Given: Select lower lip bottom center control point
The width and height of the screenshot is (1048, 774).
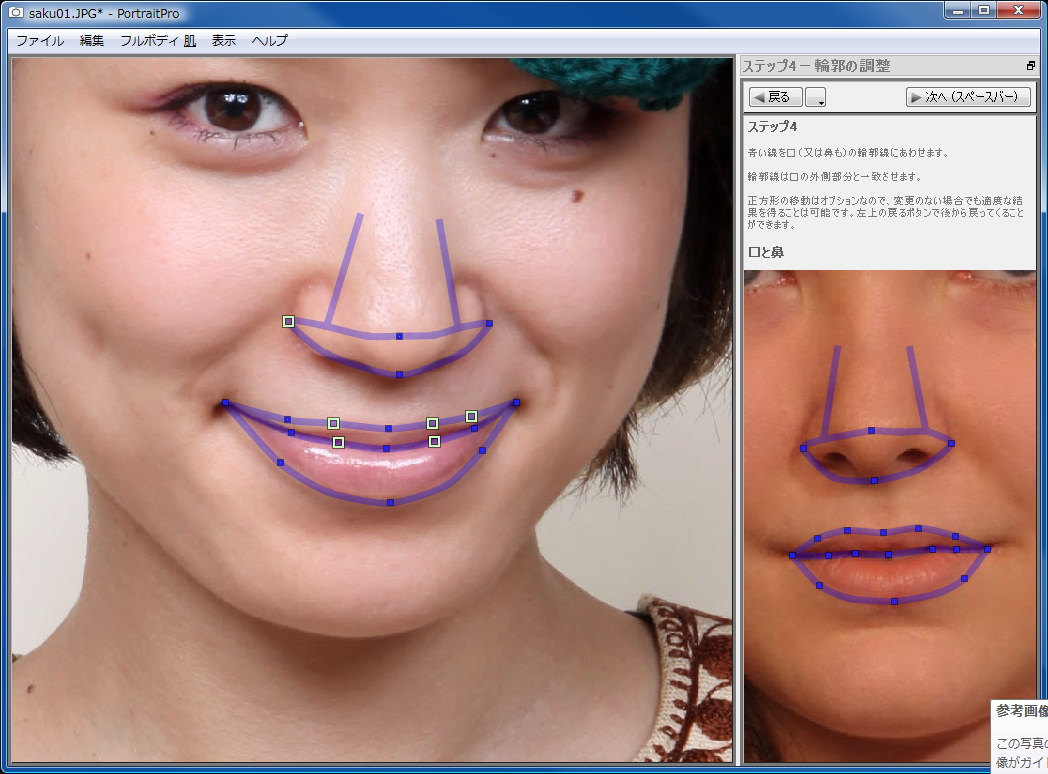Looking at the screenshot, I should tap(390, 502).
